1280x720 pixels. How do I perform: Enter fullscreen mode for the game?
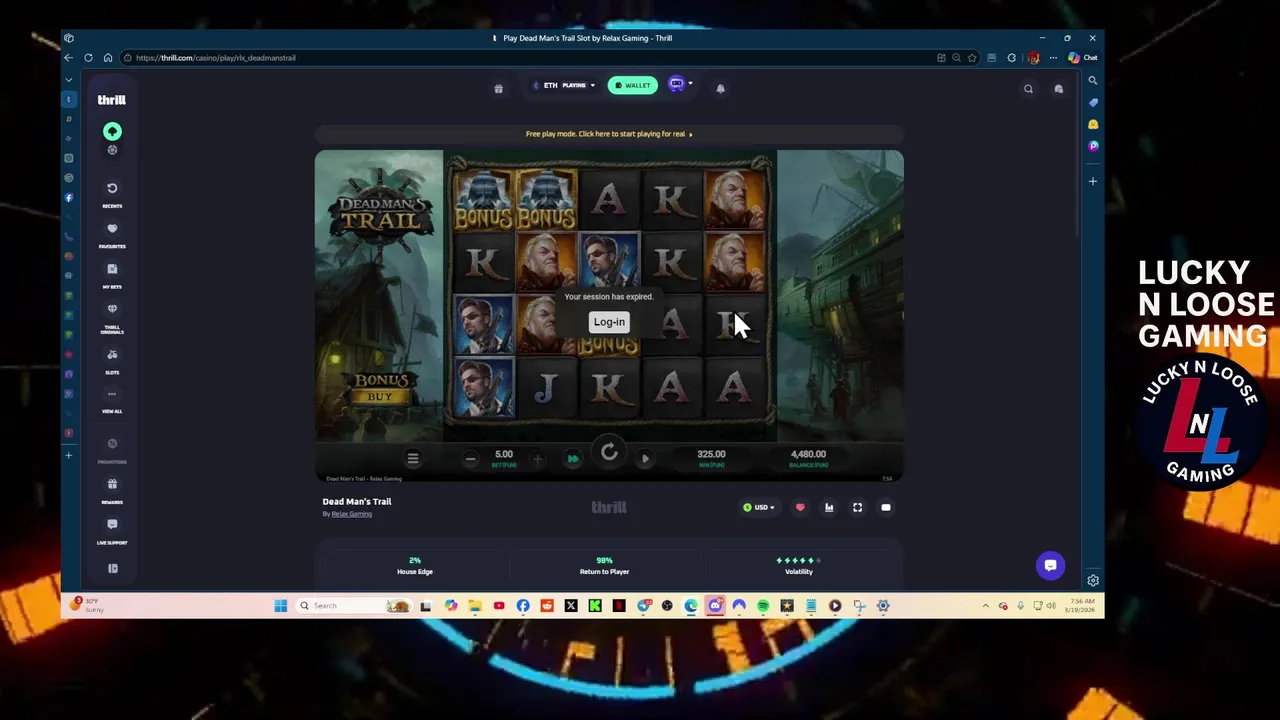[x=857, y=508]
